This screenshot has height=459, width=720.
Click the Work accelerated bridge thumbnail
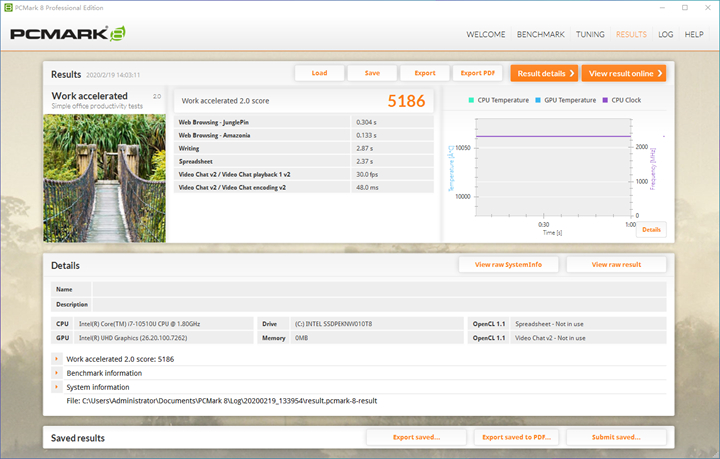pyautogui.click(x=103, y=176)
